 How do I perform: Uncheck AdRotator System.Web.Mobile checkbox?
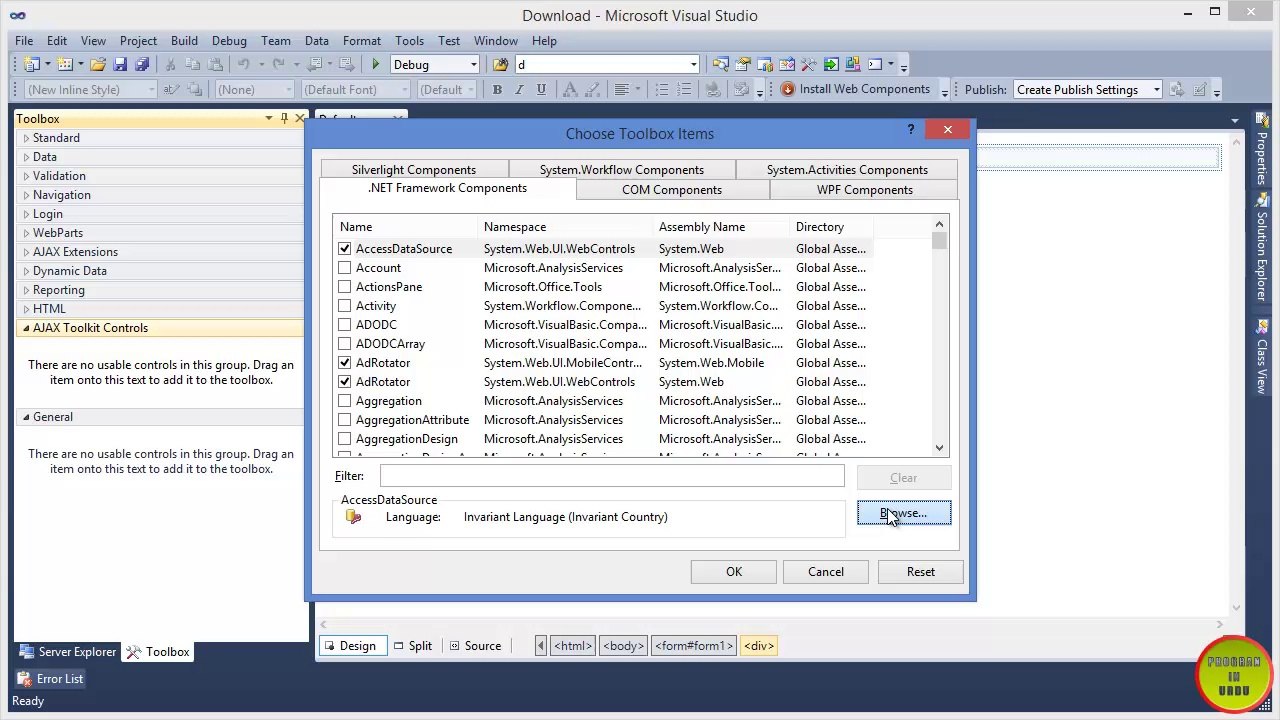tap(345, 363)
